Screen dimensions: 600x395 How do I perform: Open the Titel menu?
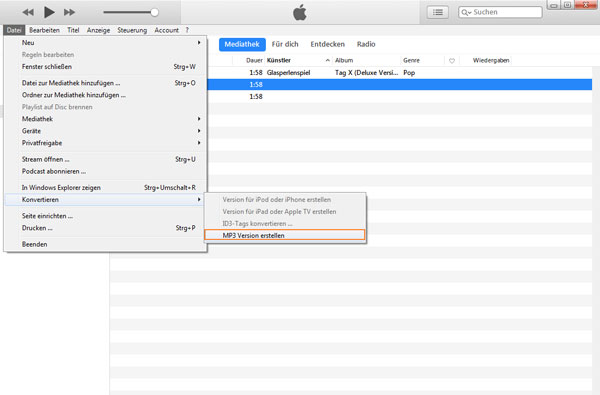(x=73, y=30)
